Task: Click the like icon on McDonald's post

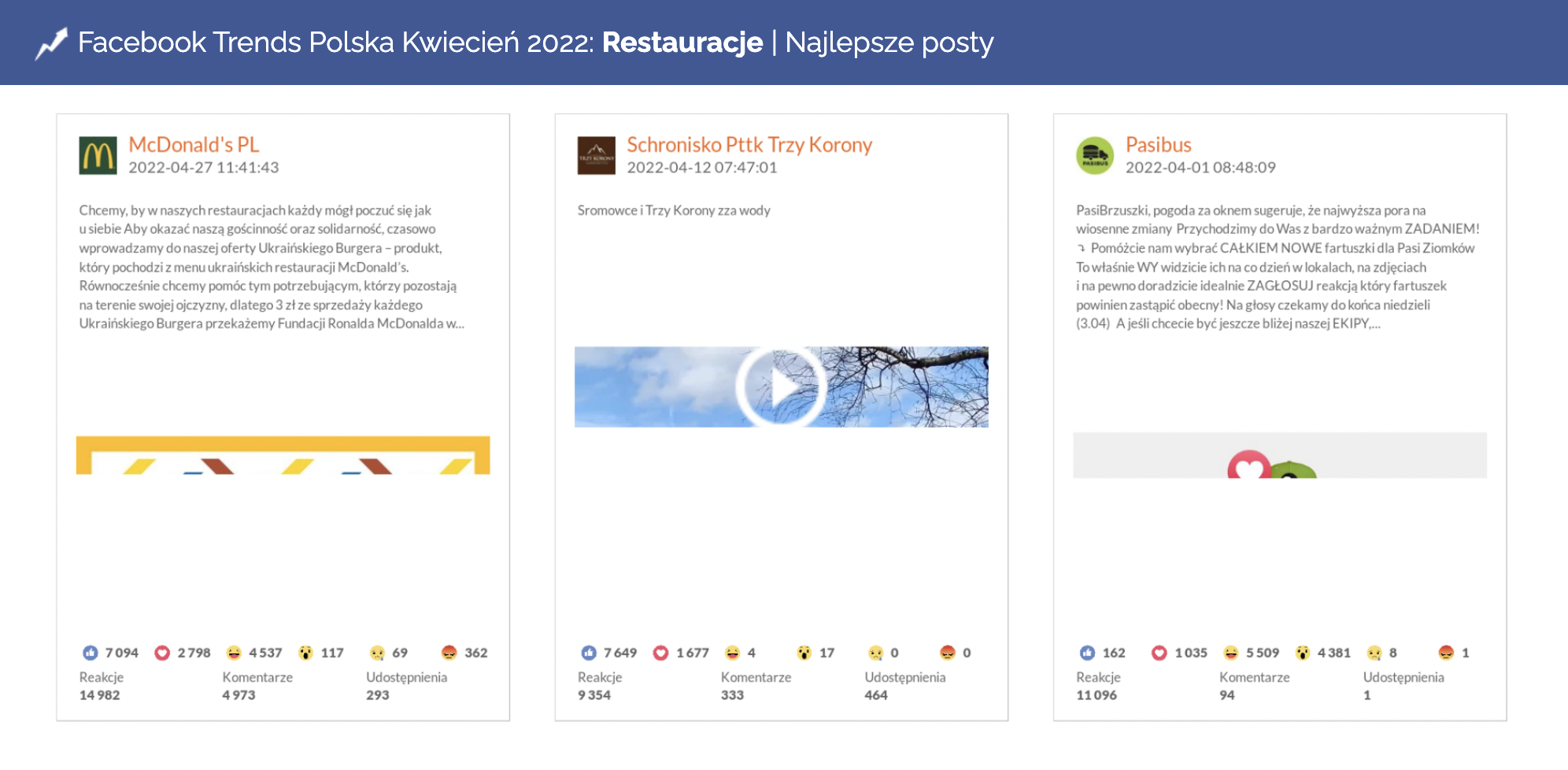Action: click(91, 653)
